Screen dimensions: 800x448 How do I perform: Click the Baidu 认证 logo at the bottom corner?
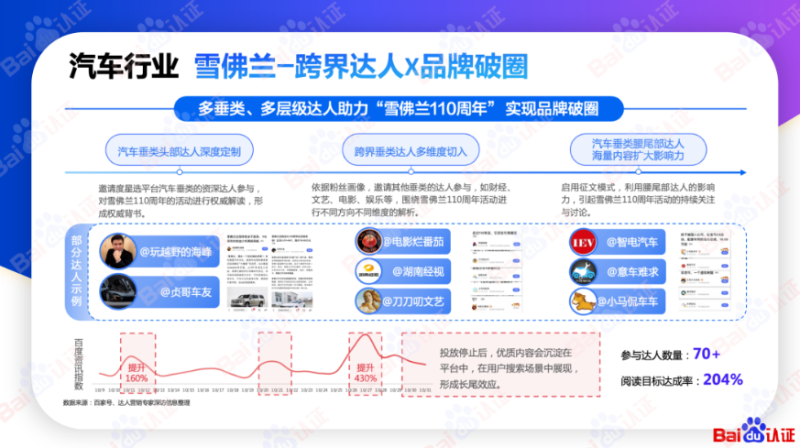[x=753, y=432]
